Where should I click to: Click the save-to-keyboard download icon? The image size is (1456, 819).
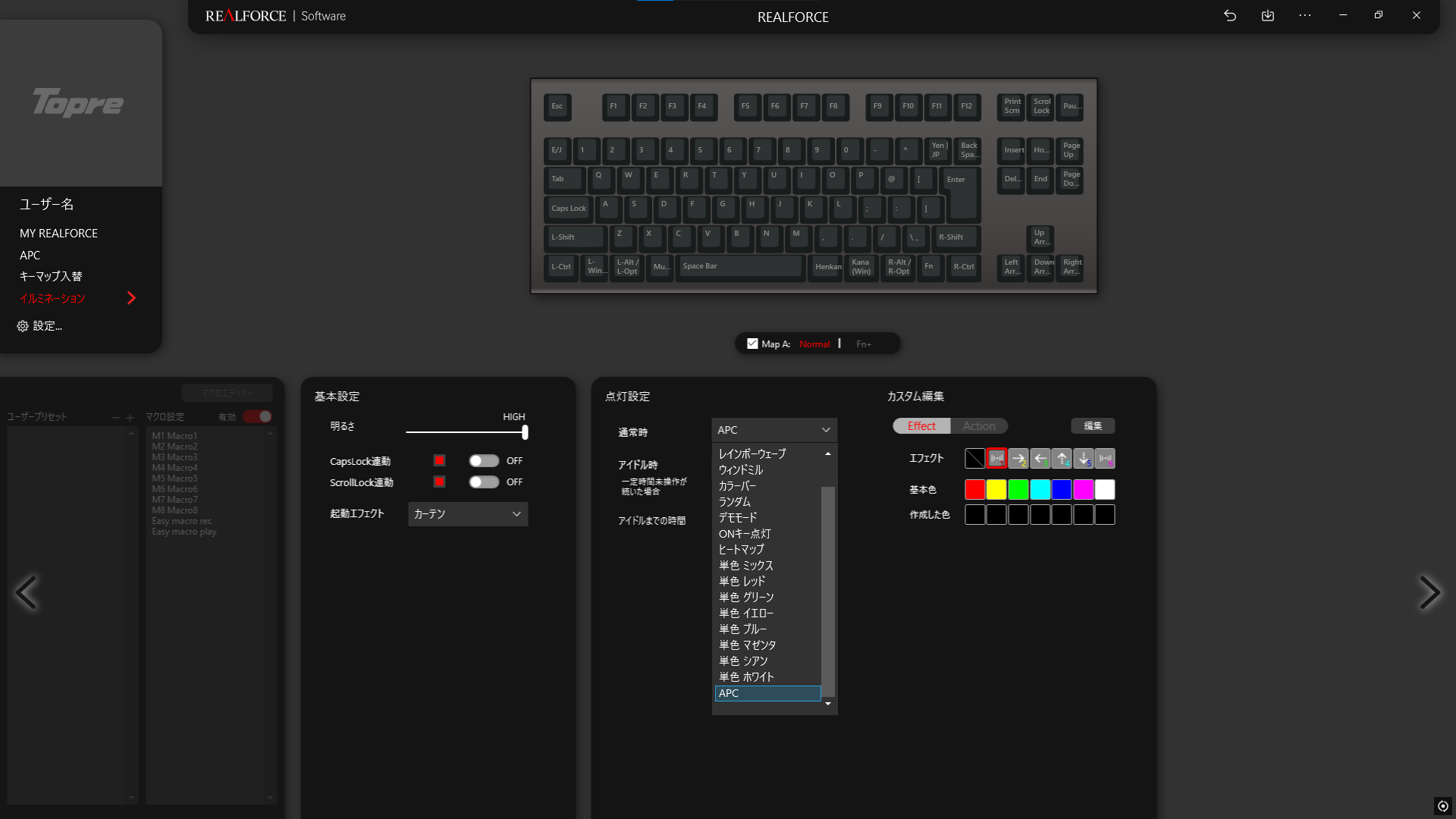(x=1267, y=15)
